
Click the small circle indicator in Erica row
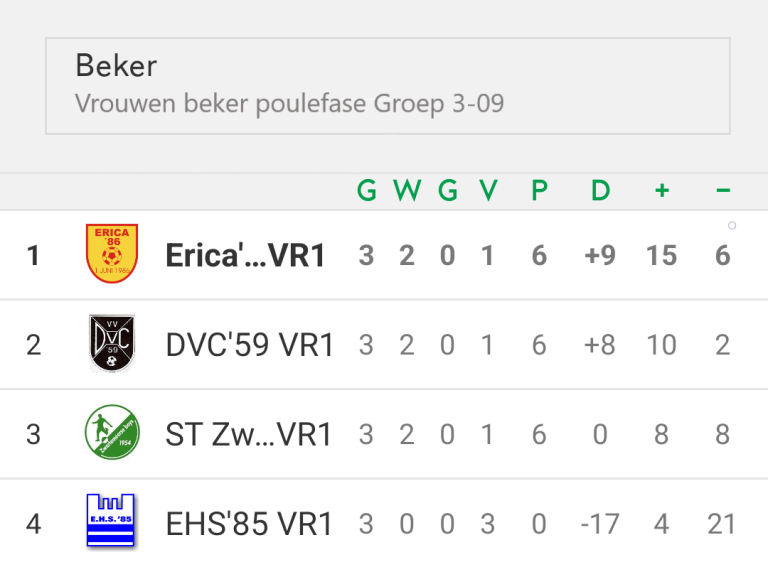pos(732,226)
